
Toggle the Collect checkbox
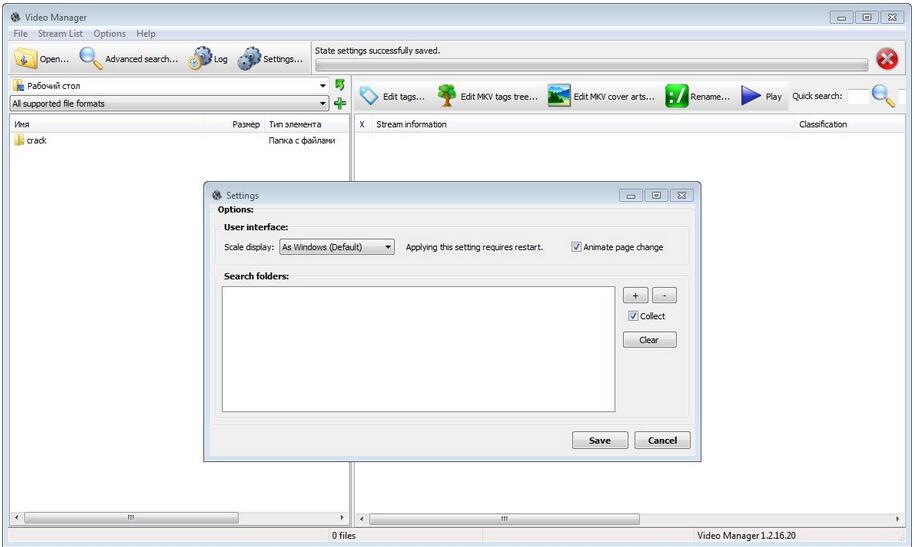coord(633,316)
